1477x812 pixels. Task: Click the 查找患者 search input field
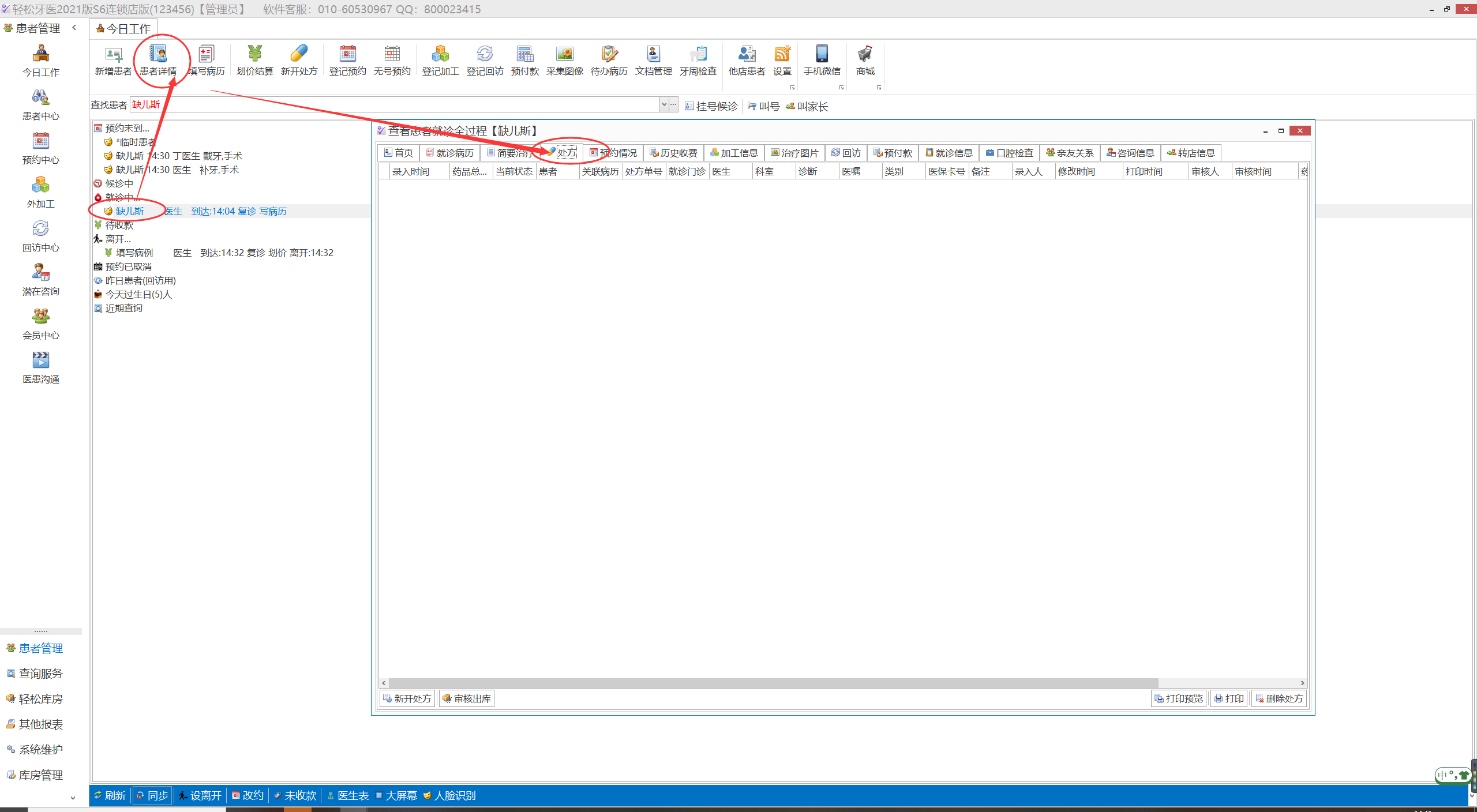(x=395, y=104)
